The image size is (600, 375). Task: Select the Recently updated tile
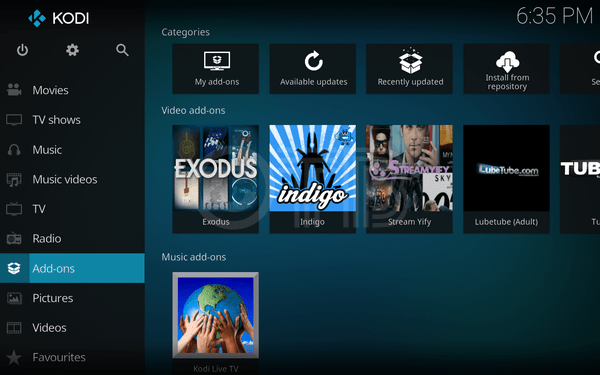click(x=409, y=69)
